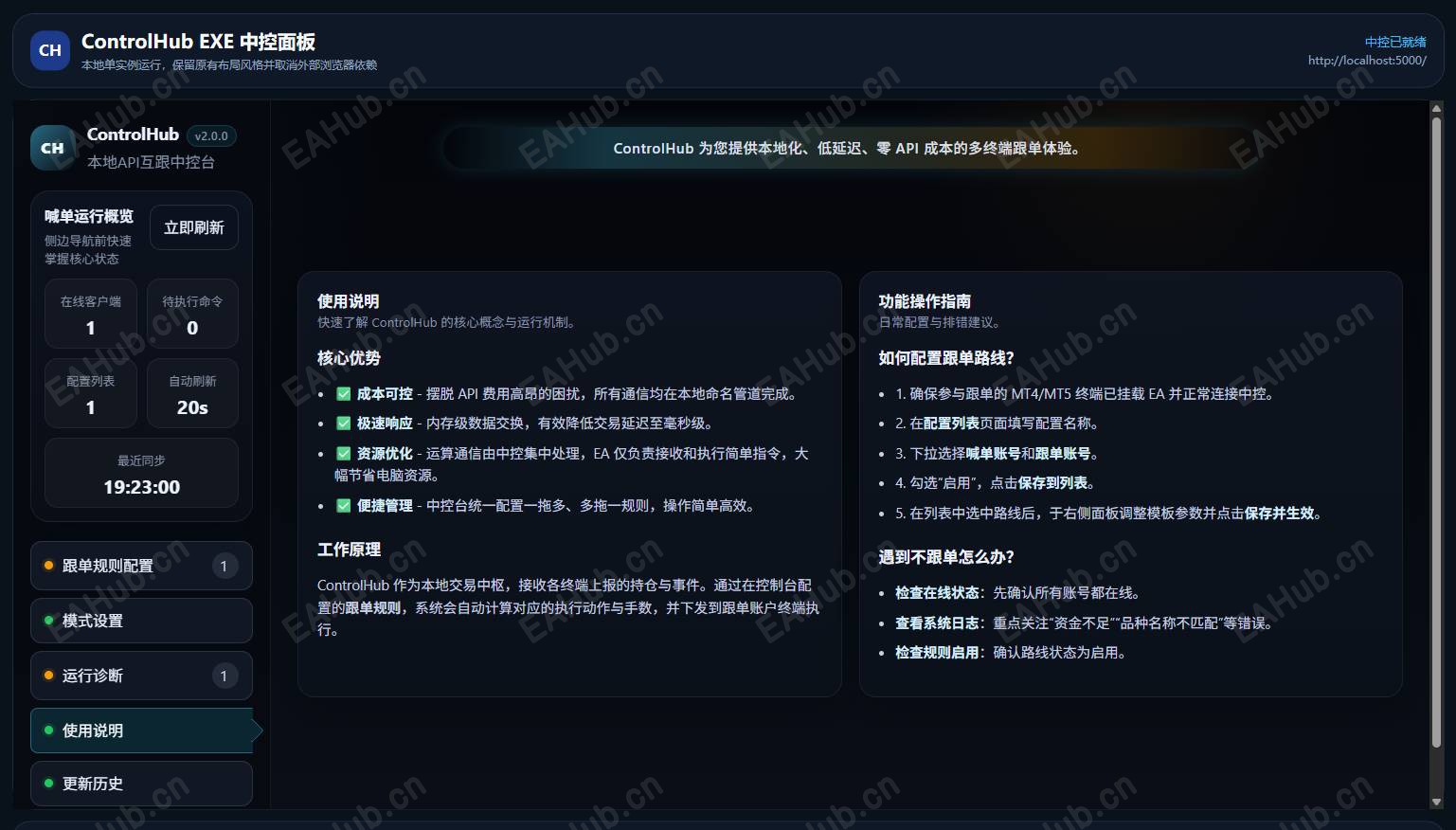Image resolution: width=1456 pixels, height=830 pixels.
Task: Click the CH logo in the header
Action: [50, 50]
